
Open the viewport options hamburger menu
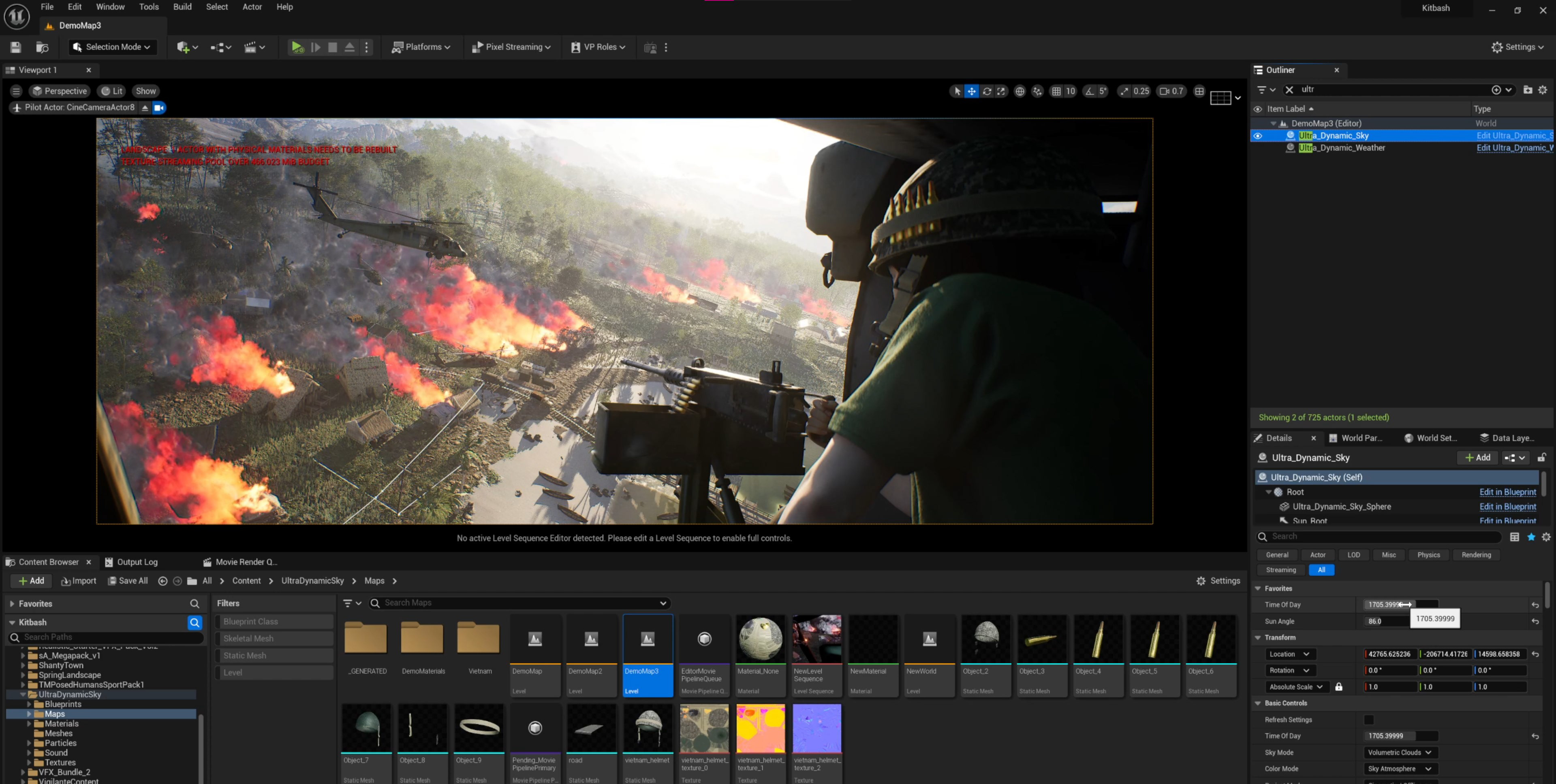[16, 91]
